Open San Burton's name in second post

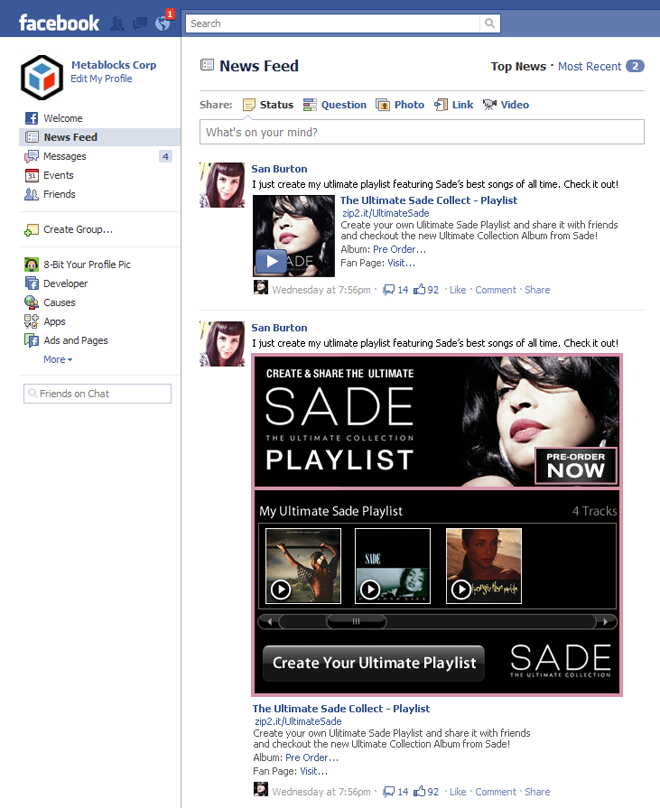279,327
